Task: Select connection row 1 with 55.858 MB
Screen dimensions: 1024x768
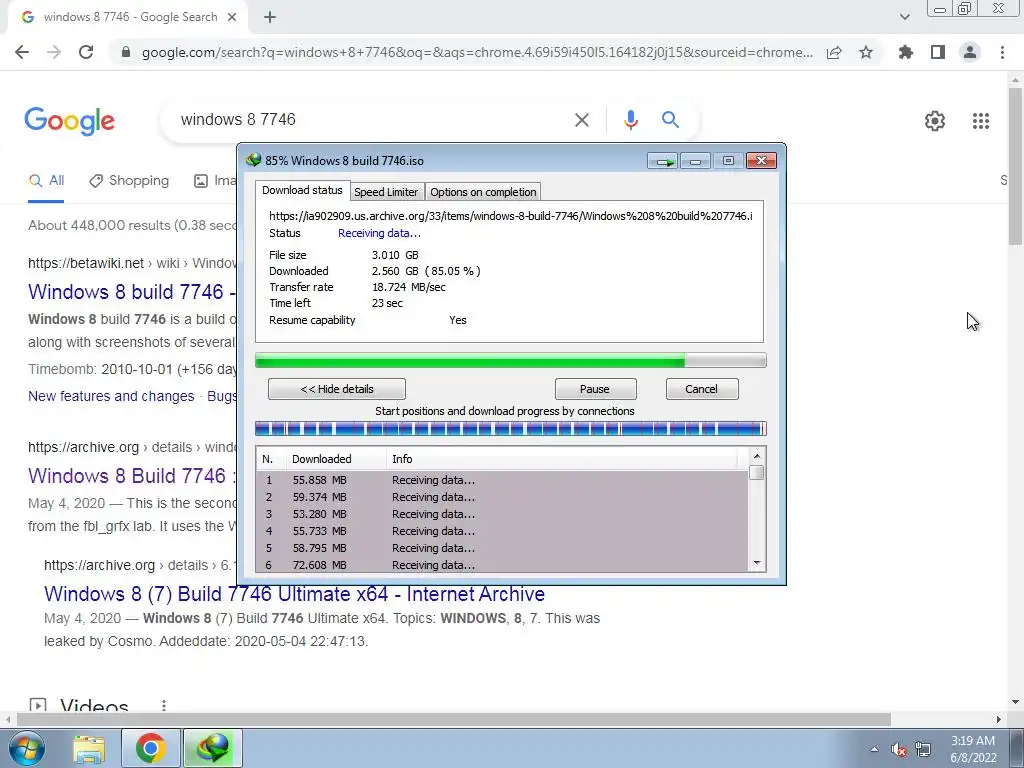Action: click(x=502, y=480)
